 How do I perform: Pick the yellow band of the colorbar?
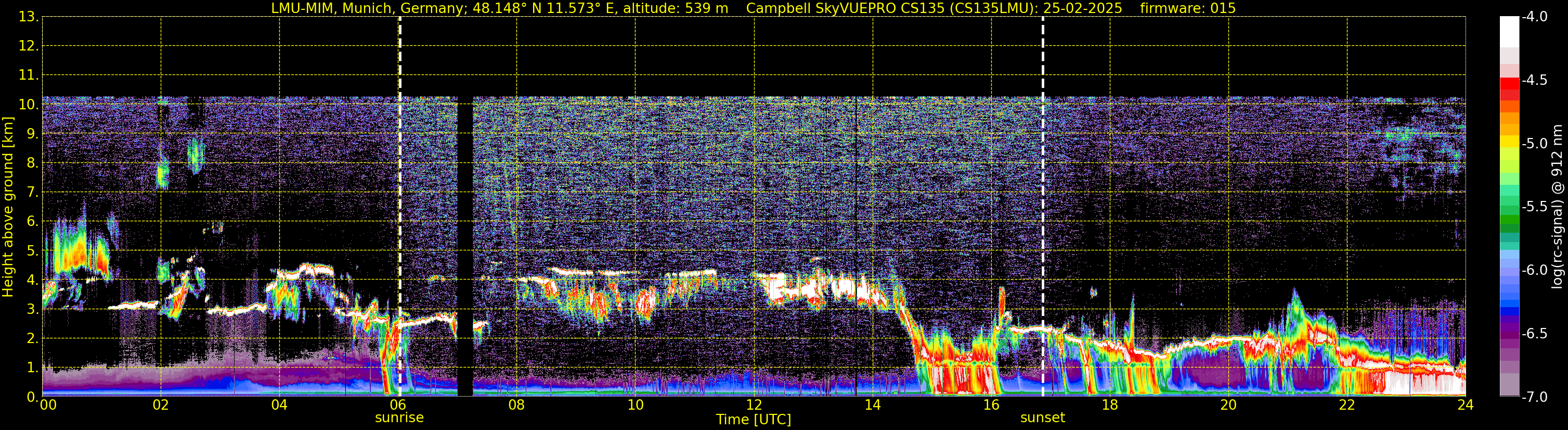pos(1509,141)
